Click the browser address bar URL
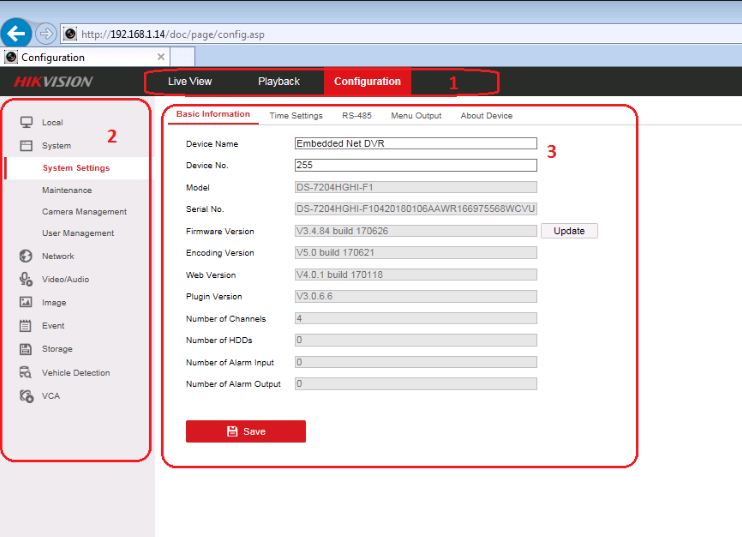Viewport: 742px width, 537px height. (x=173, y=35)
